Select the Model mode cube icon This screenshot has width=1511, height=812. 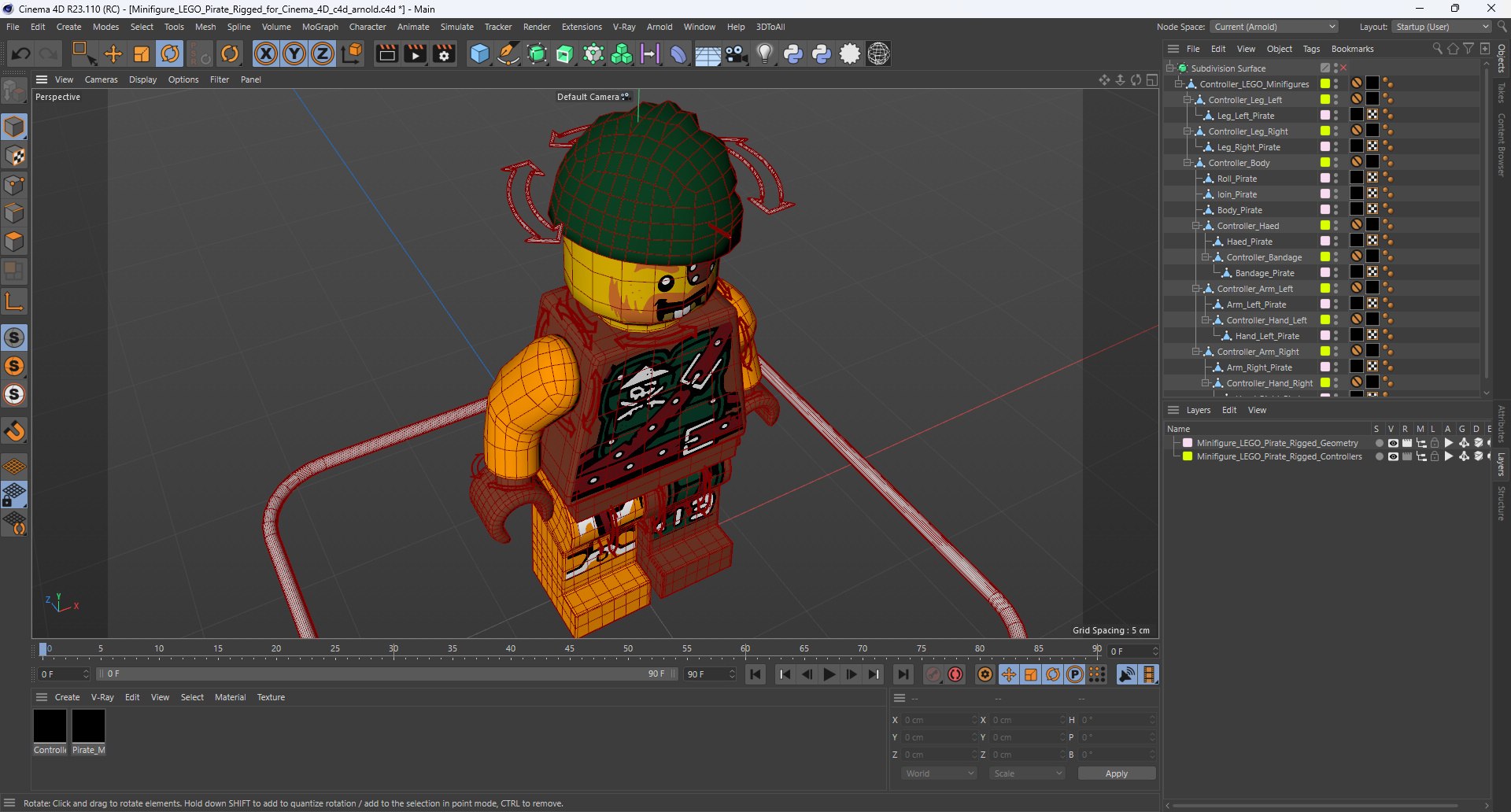coord(15,127)
